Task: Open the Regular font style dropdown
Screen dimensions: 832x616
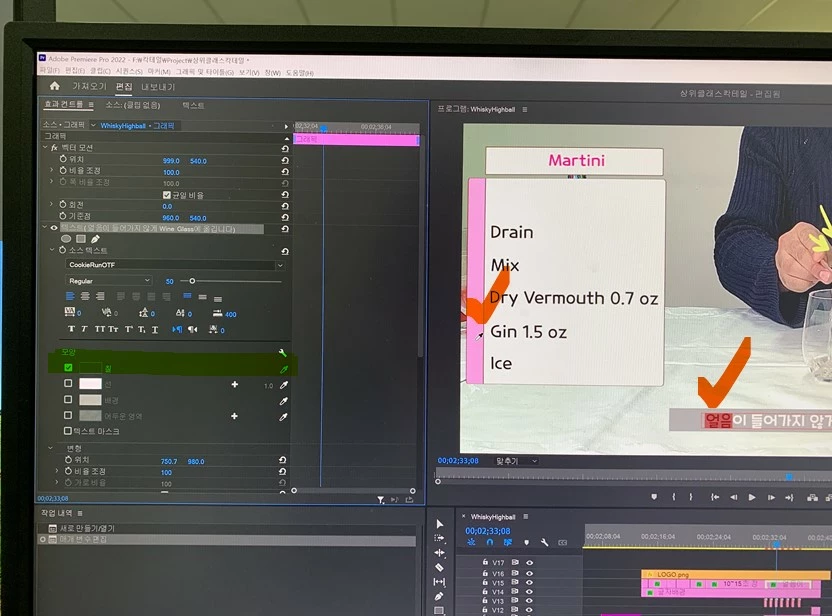Action: pos(109,281)
